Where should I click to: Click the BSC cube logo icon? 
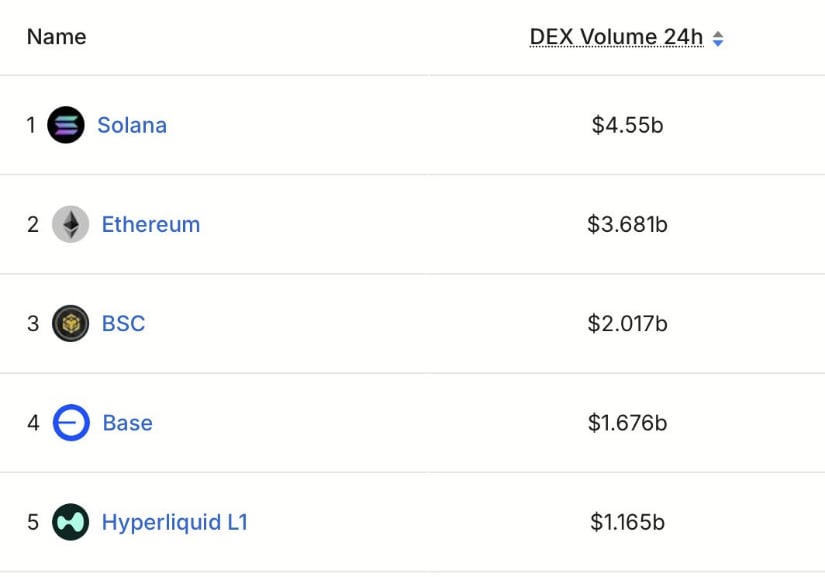coord(71,323)
